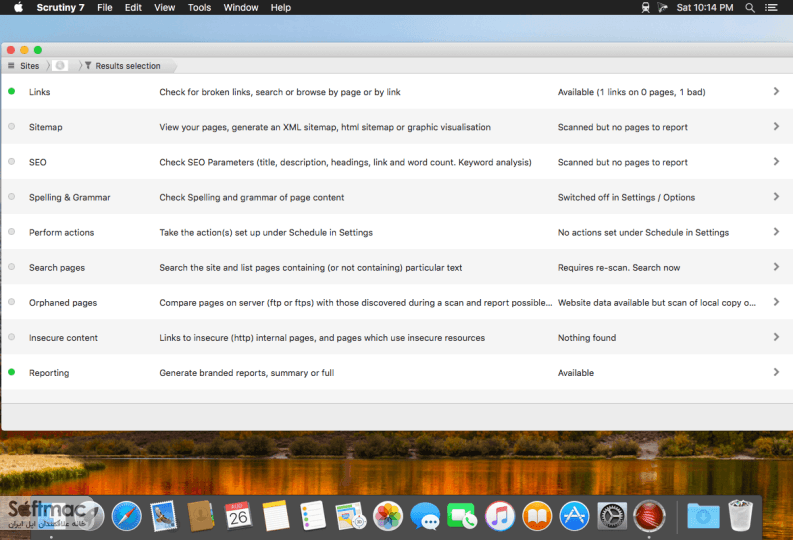Open the Help menu
Viewport: 793px width, 540px height.
coord(281,8)
